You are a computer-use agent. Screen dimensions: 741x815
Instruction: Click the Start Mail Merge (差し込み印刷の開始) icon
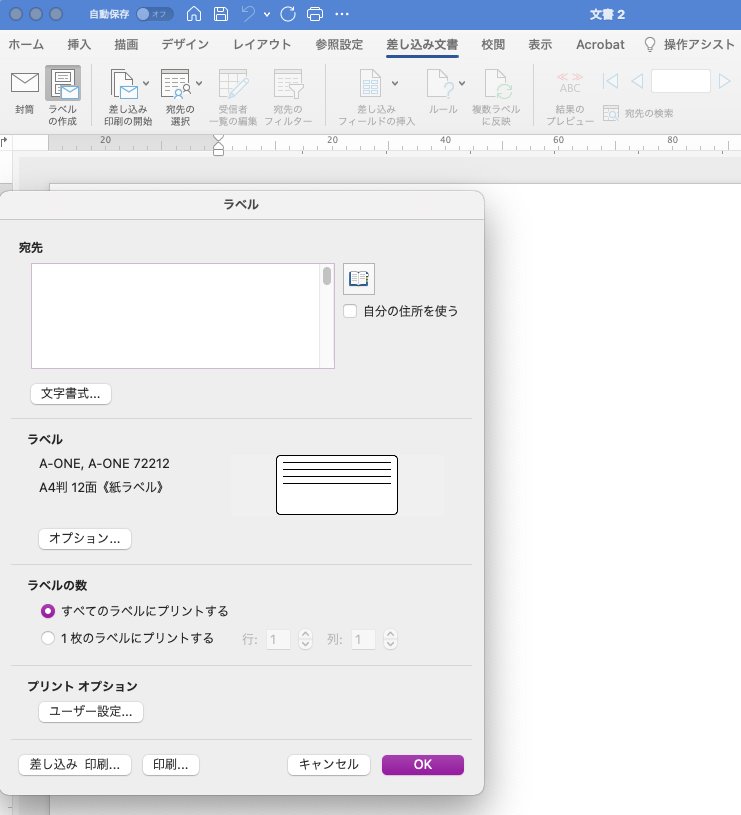(124, 84)
